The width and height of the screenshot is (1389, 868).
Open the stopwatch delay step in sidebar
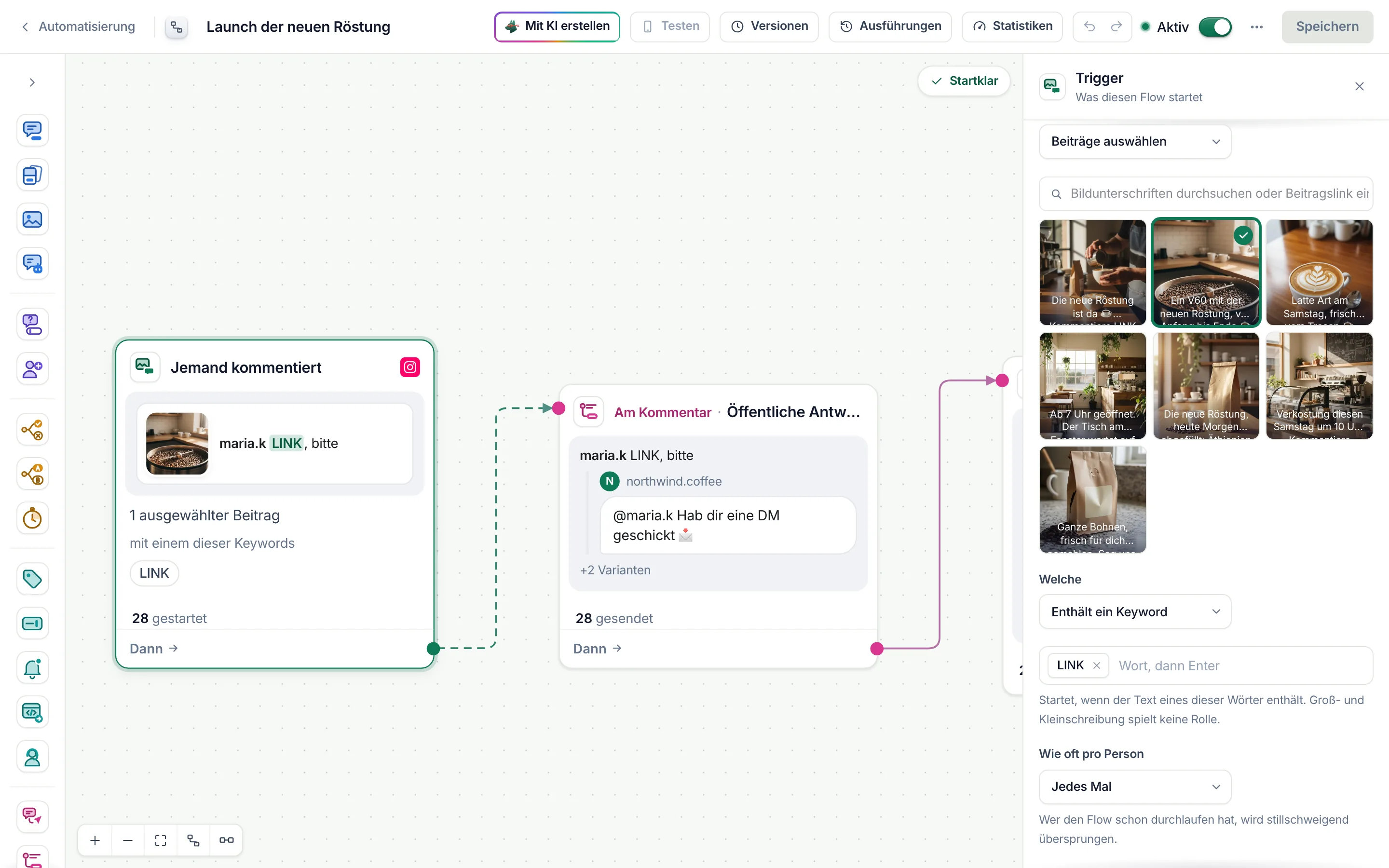pos(32,518)
